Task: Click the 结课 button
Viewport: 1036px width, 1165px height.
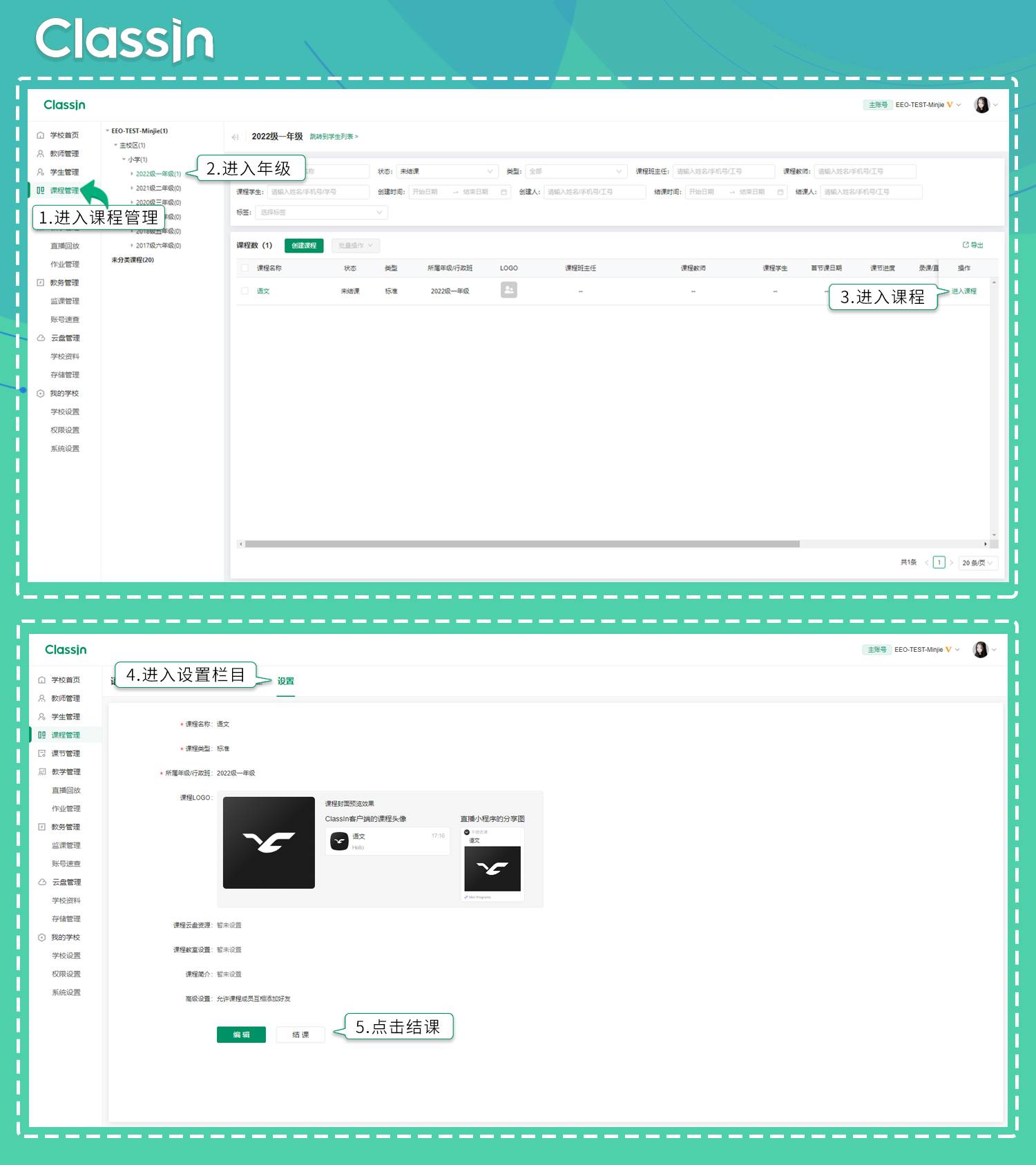Action: pos(300,1034)
